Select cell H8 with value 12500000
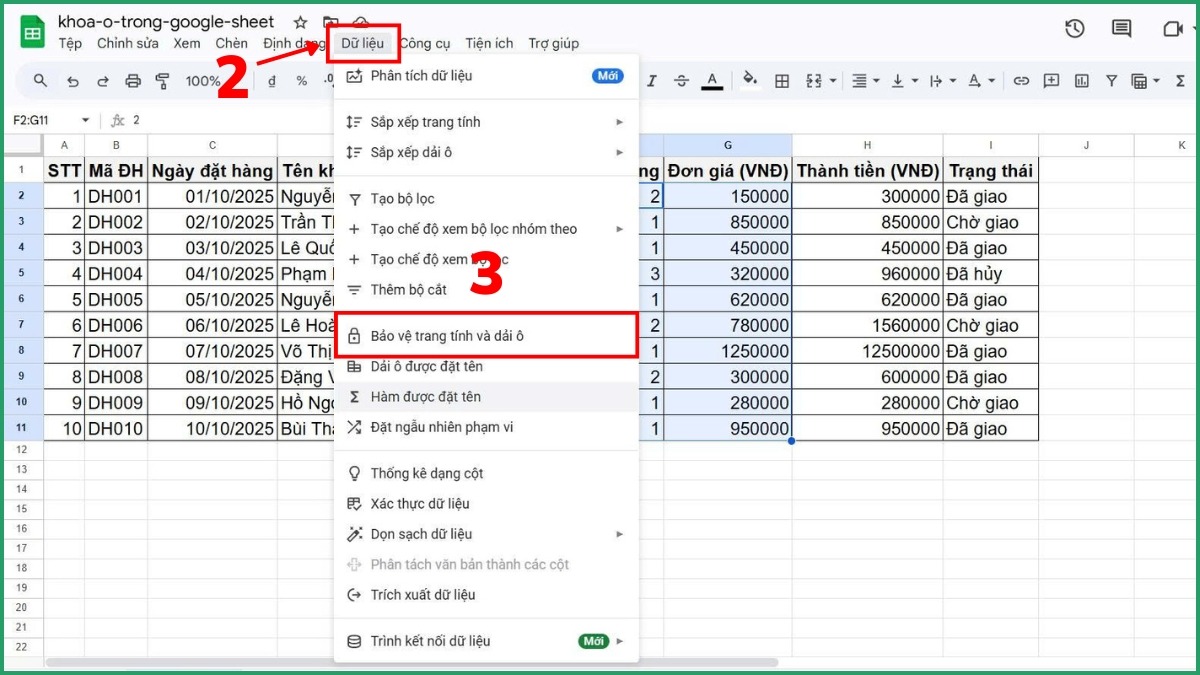Viewport: 1200px width, 675px height. [868, 351]
